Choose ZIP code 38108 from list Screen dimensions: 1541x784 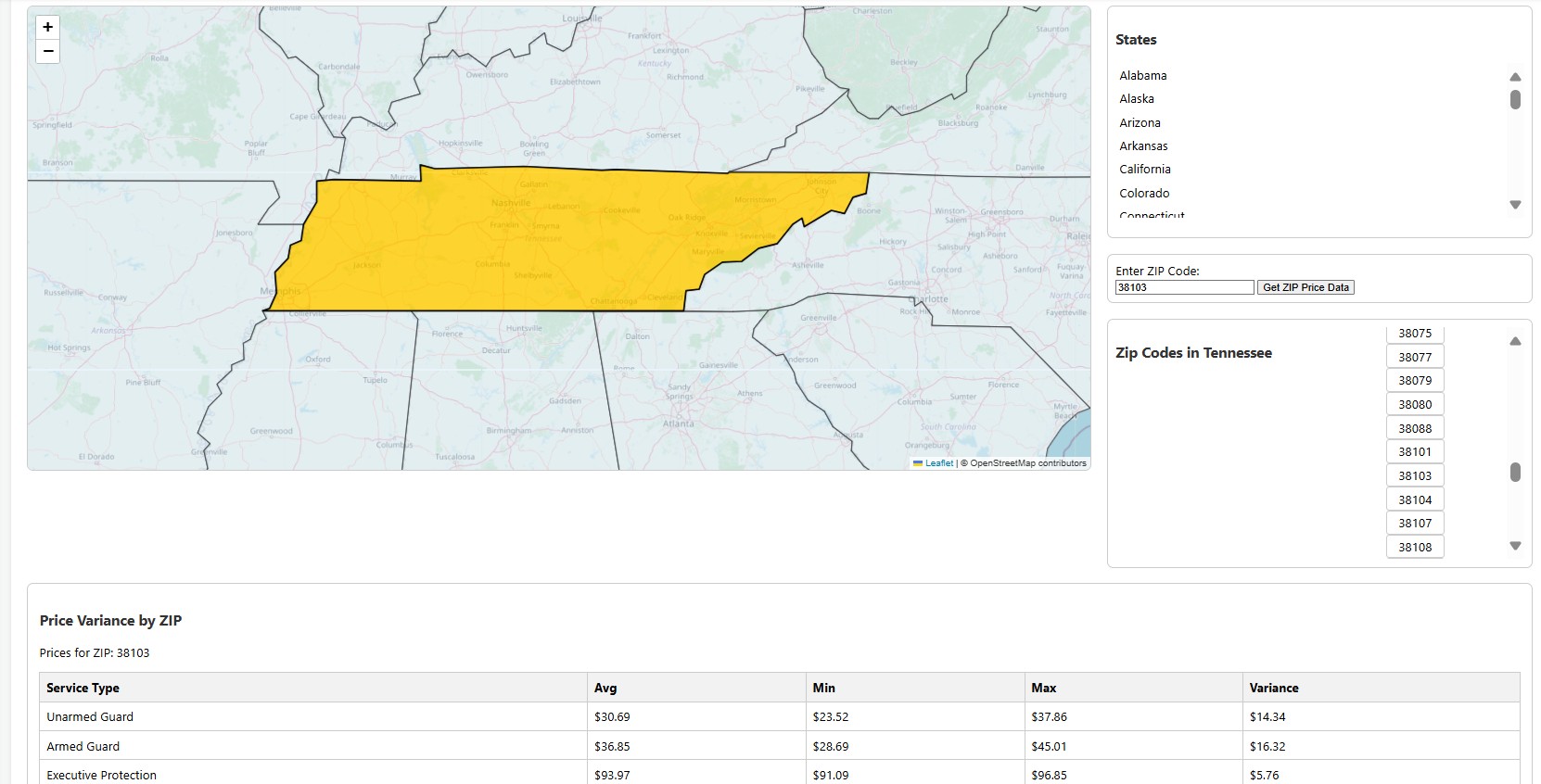(x=1415, y=548)
